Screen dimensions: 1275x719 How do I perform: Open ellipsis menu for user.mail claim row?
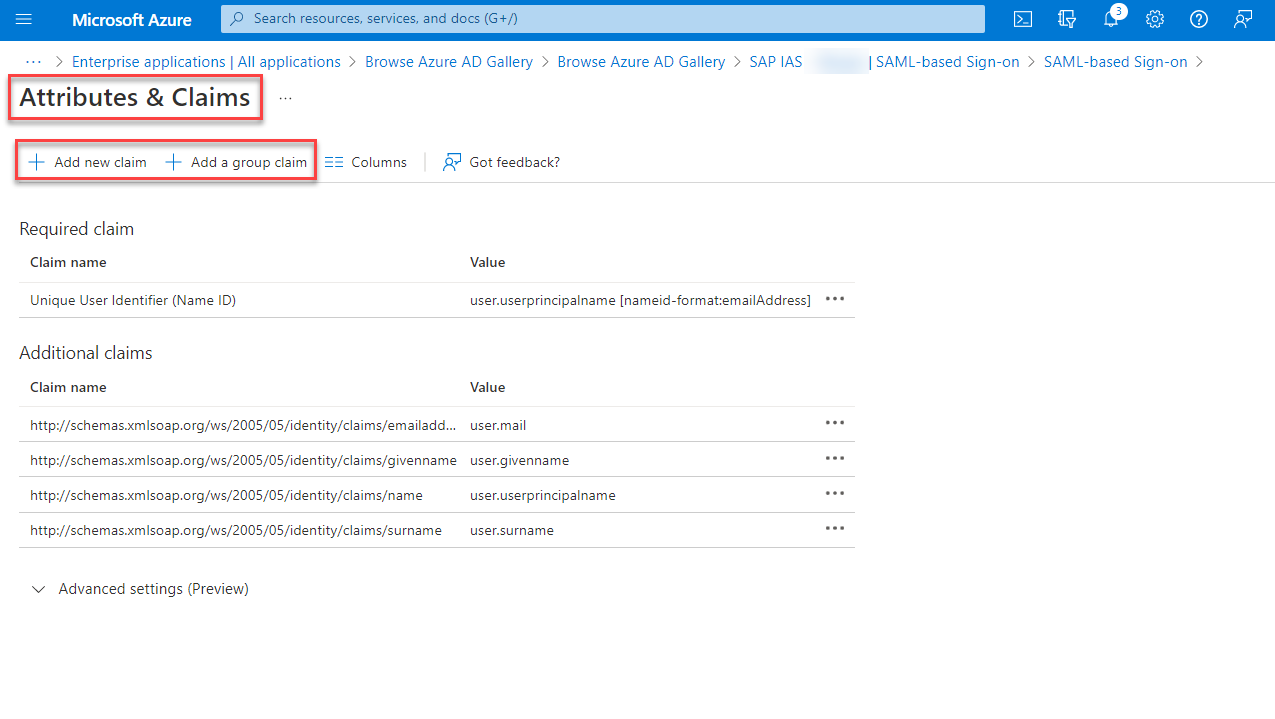point(835,423)
